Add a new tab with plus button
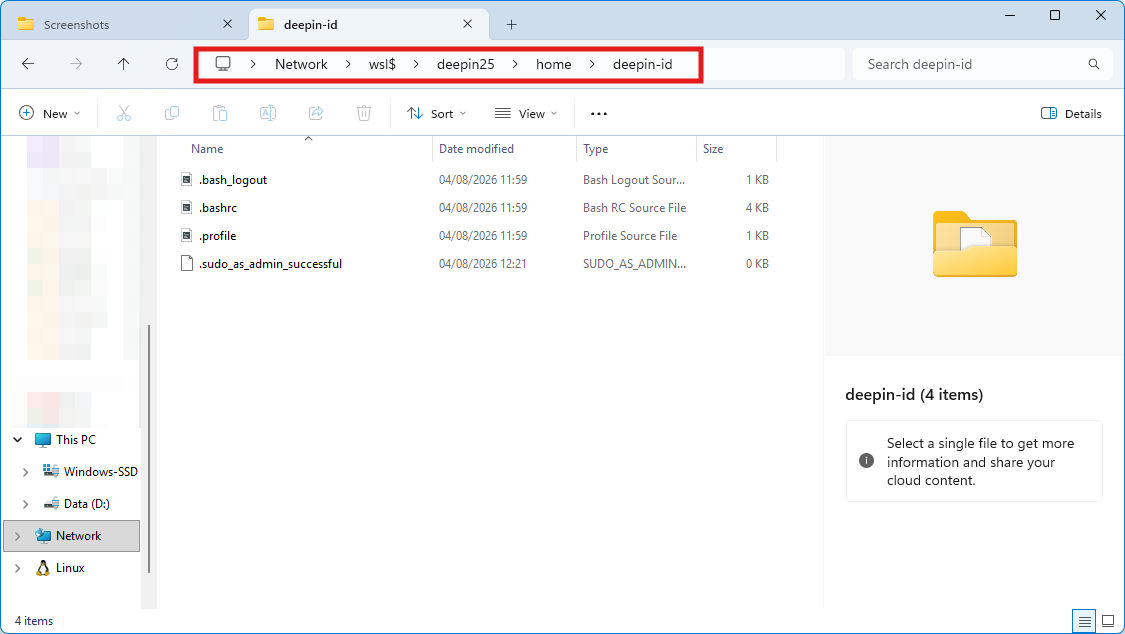Screen dimensions: 1125x634 pos(512,24)
